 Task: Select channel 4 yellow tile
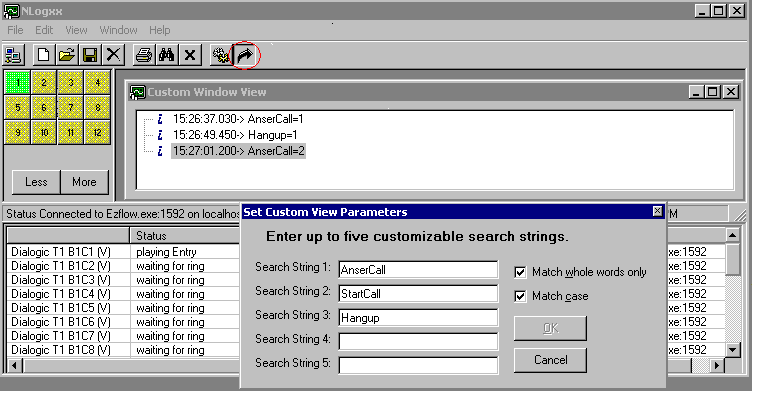click(x=97, y=82)
